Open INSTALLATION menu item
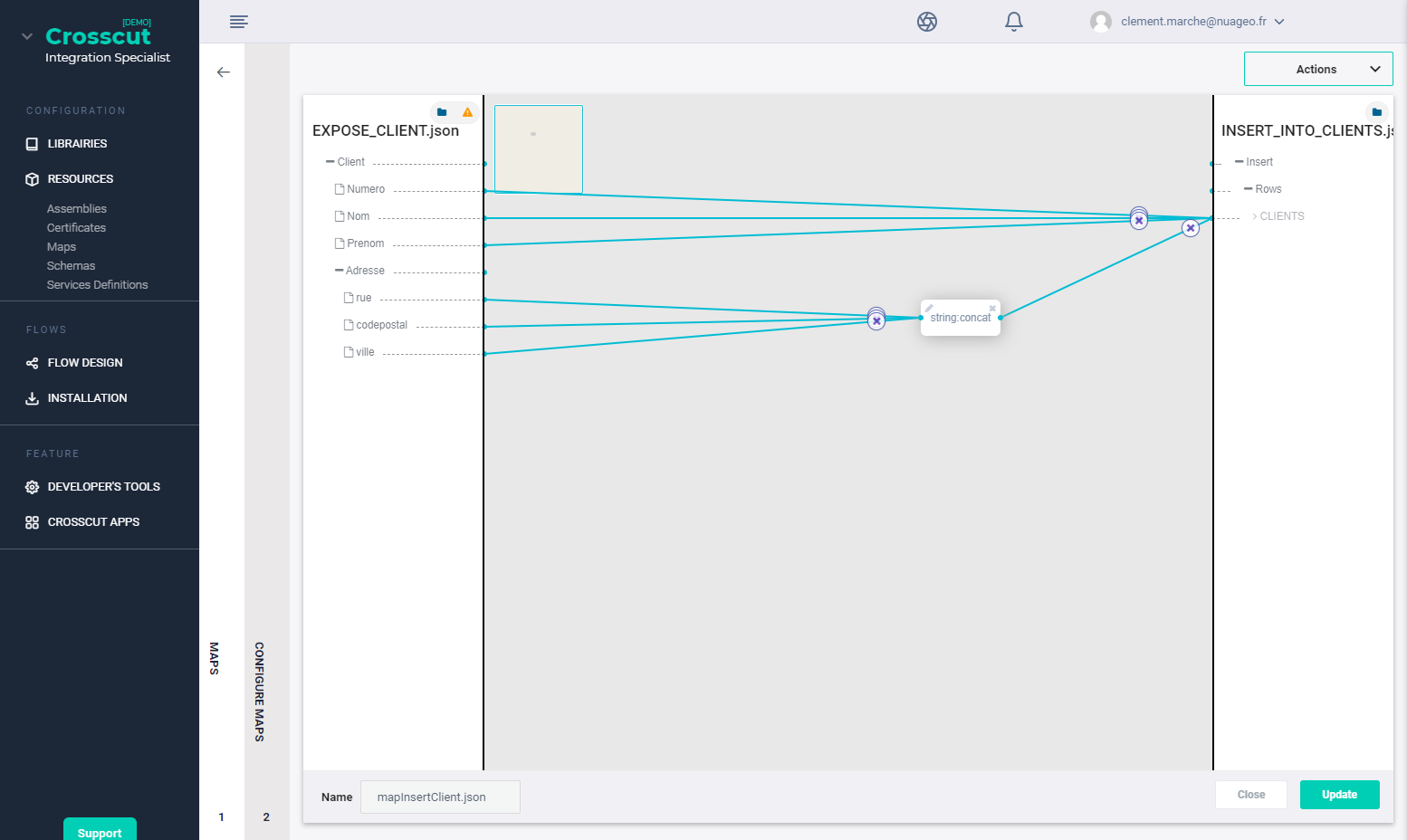This screenshot has width=1407, height=840. 87,398
